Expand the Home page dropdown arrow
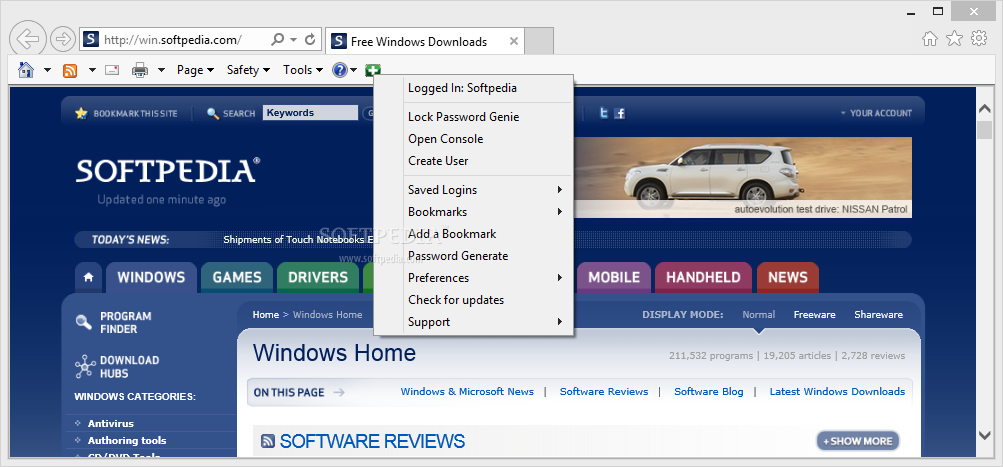This screenshot has width=1003, height=467. pyautogui.click(x=47, y=70)
